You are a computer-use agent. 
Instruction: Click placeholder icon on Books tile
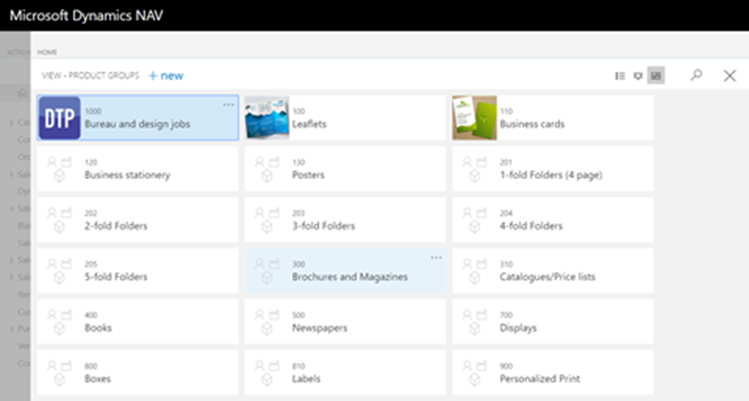pos(59,322)
